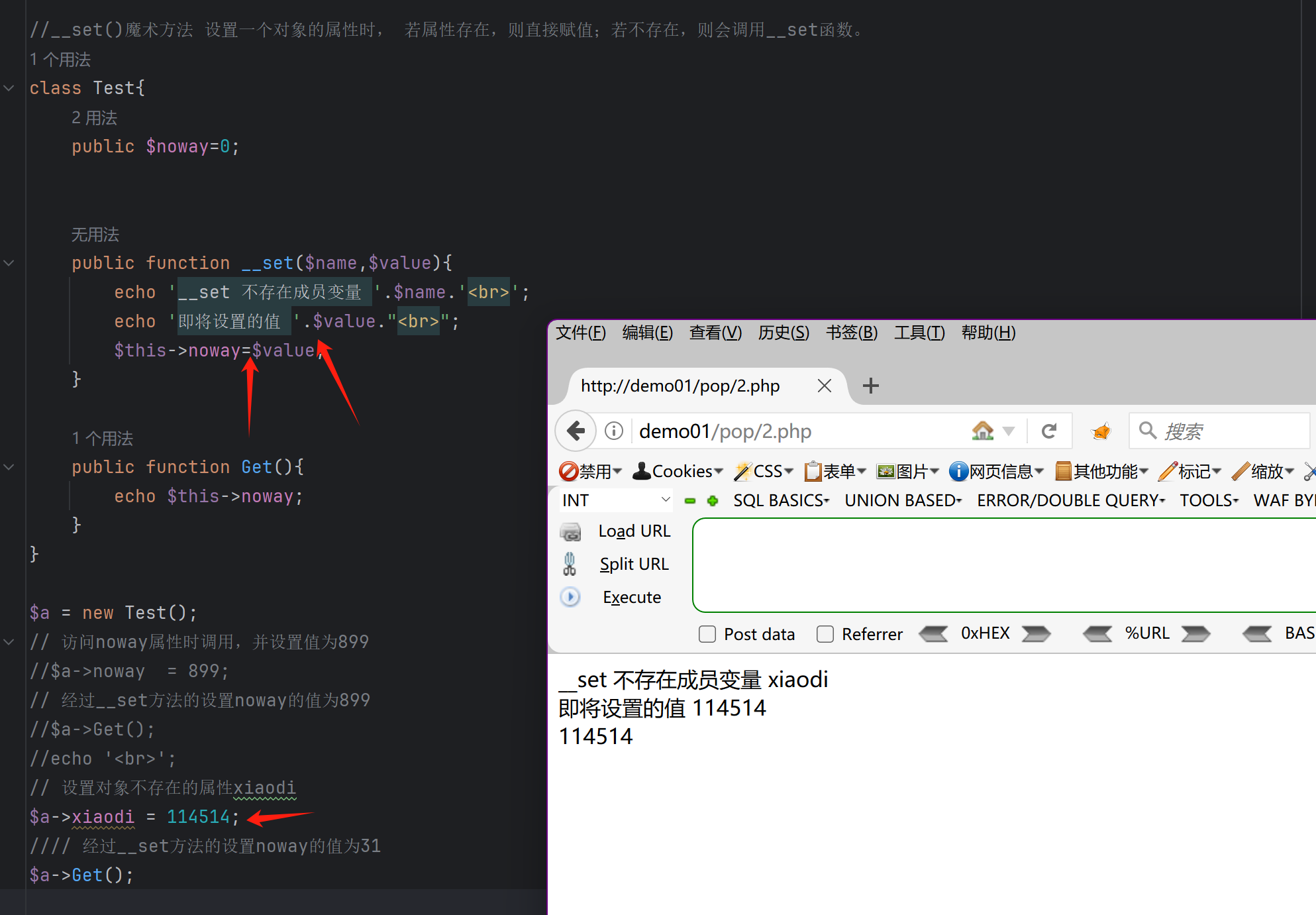Click the site info icon
The image size is (1316, 915).
(x=614, y=431)
